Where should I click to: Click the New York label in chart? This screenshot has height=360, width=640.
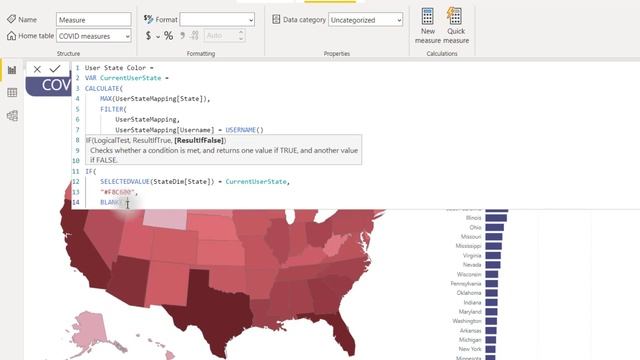(x=470, y=349)
